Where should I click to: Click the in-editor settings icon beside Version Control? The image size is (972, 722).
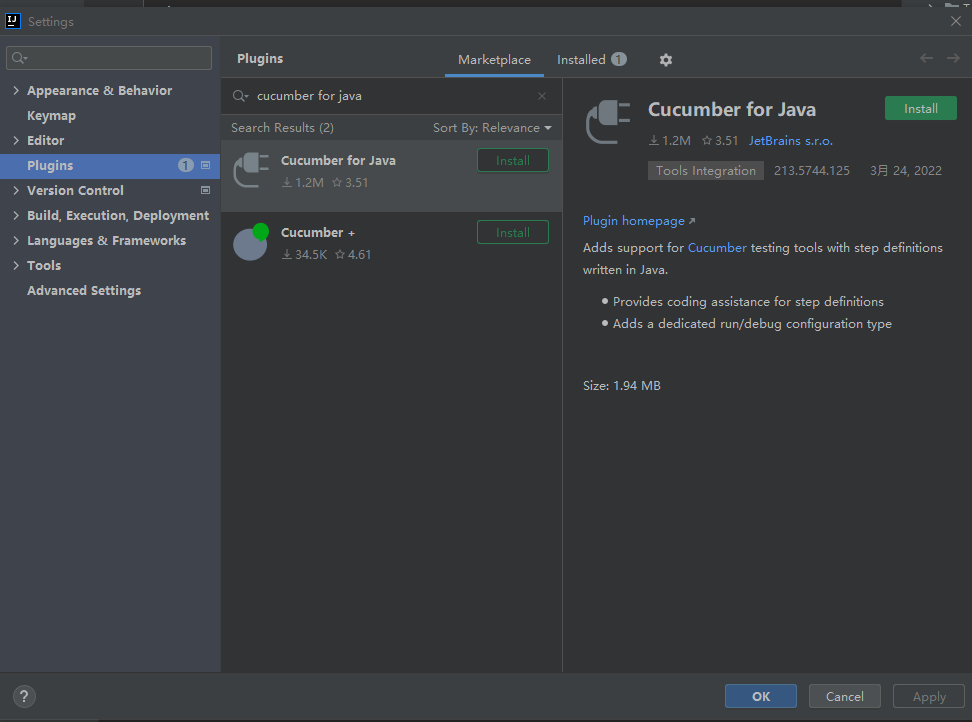point(205,190)
